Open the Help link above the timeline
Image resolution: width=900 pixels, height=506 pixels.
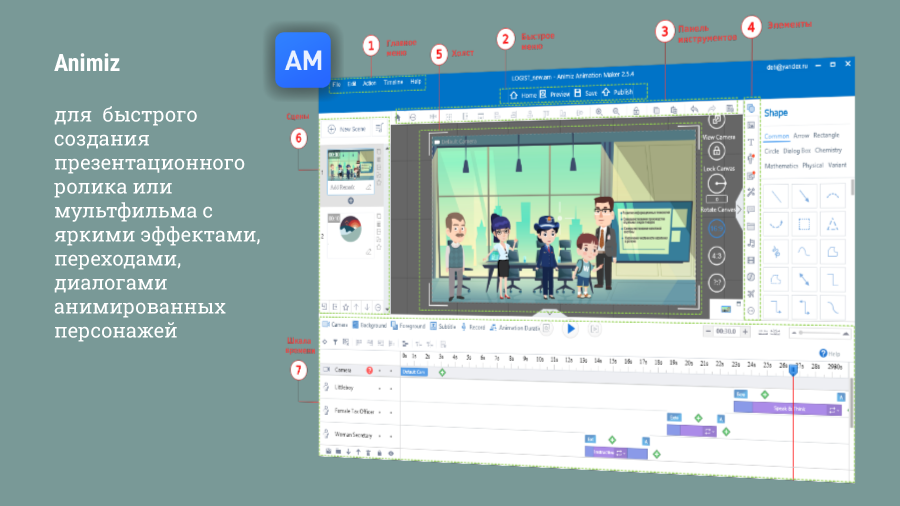click(829, 353)
